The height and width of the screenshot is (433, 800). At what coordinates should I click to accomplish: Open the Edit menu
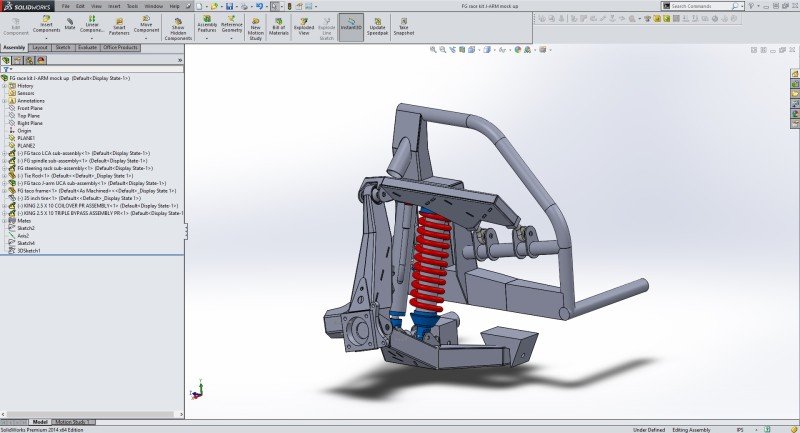click(81, 6)
